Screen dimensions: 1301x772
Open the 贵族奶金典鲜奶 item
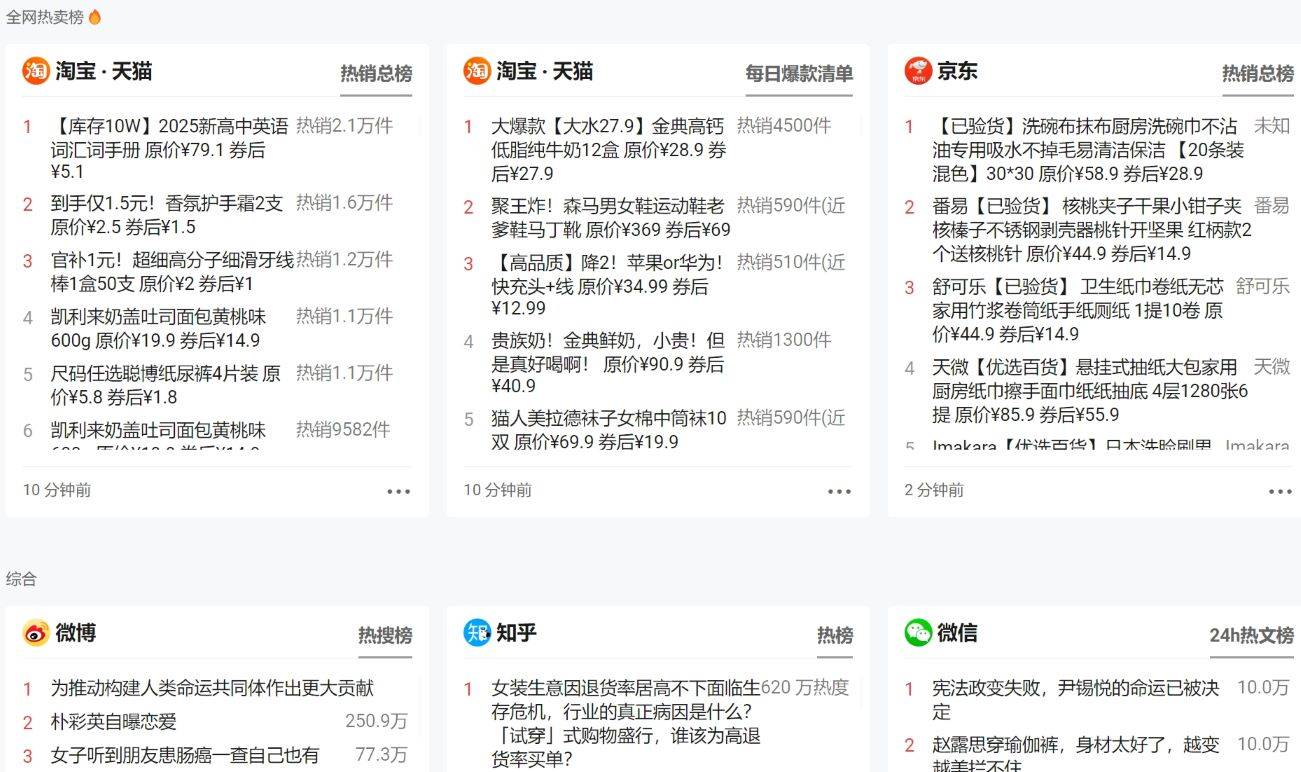(609, 363)
